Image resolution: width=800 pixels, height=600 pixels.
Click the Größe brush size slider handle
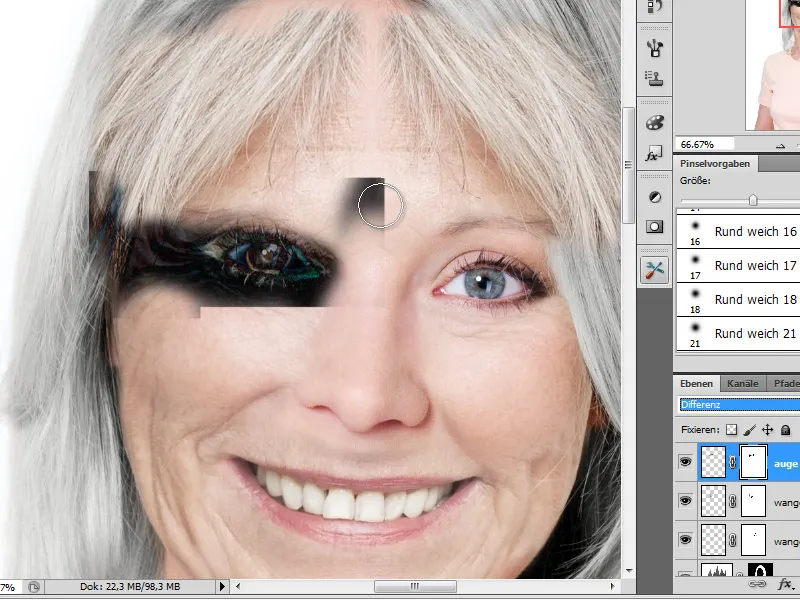[753, 200]
